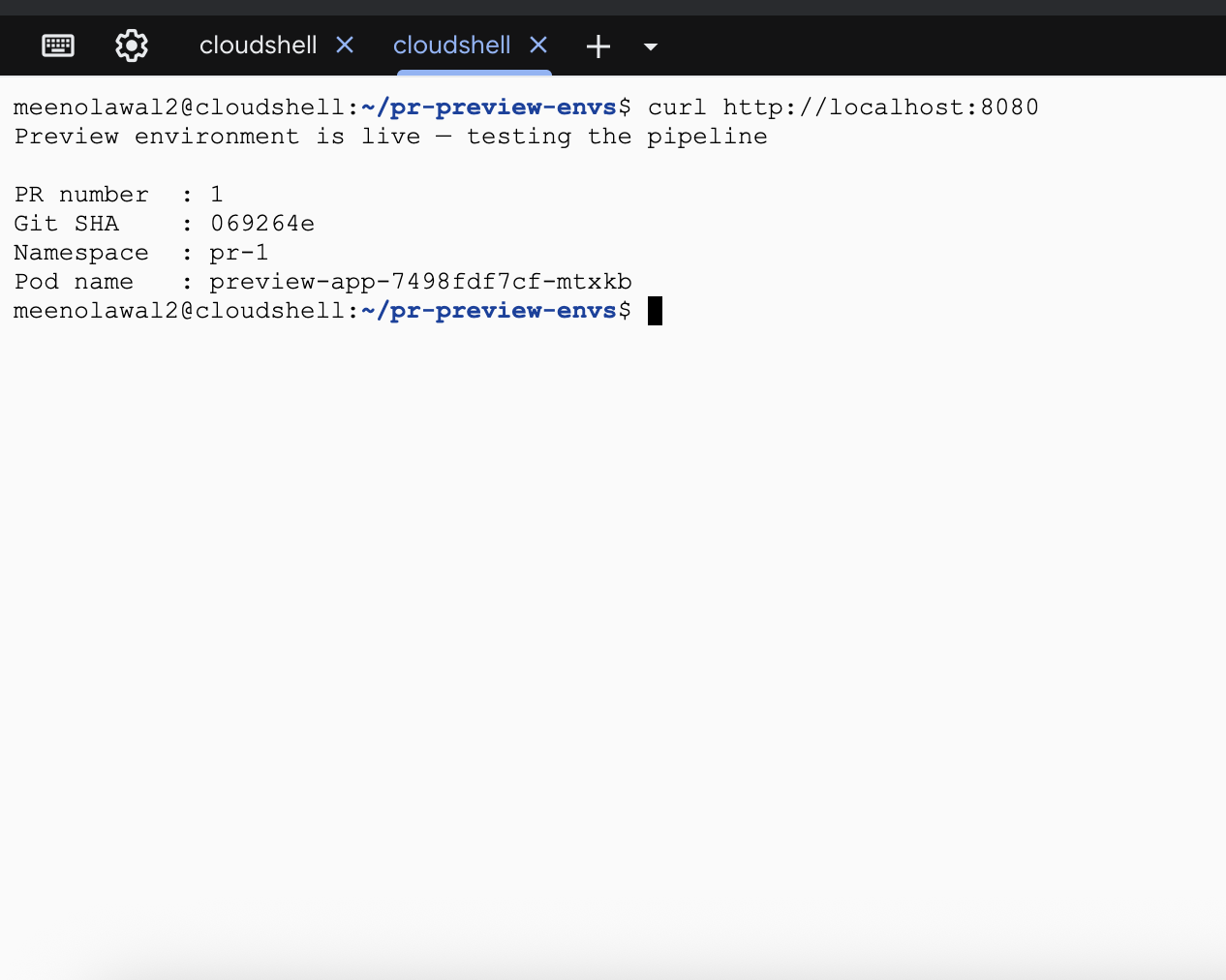Open terminal settings gear icon

coord(132,46)
